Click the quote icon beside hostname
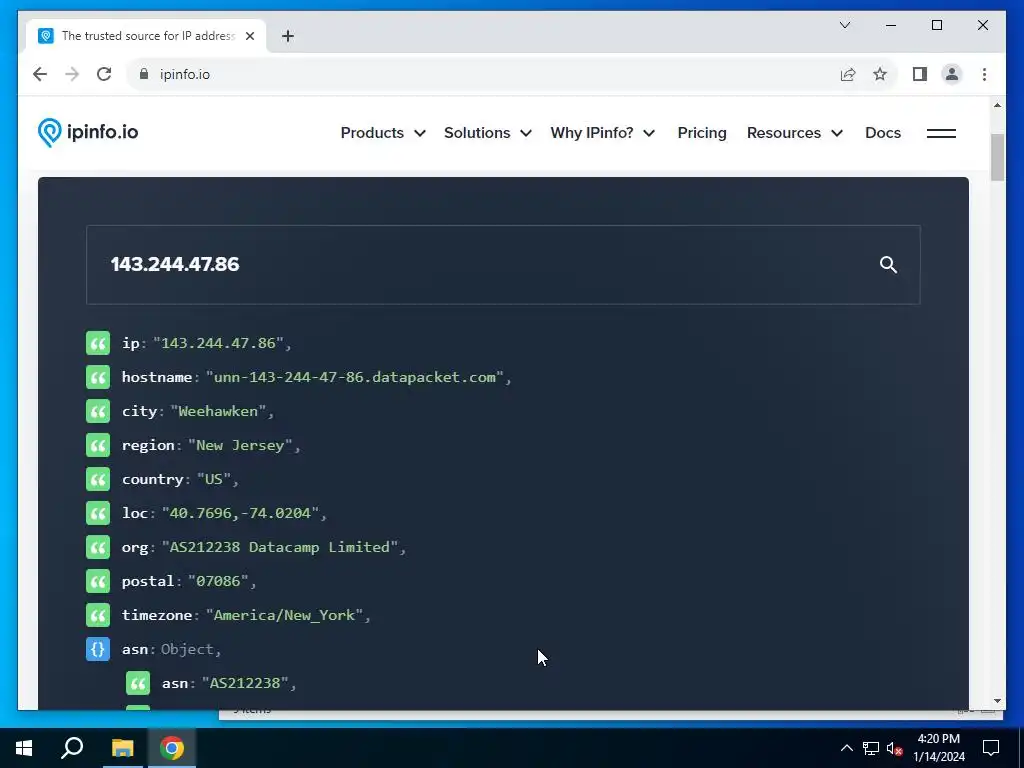This screenshot has height=768, width=1024. 98,377
